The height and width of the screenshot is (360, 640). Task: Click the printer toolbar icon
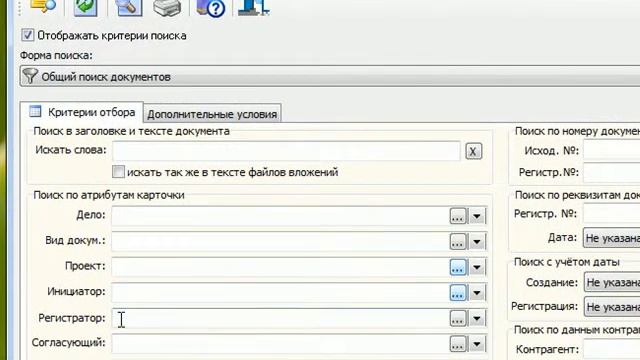167,7
